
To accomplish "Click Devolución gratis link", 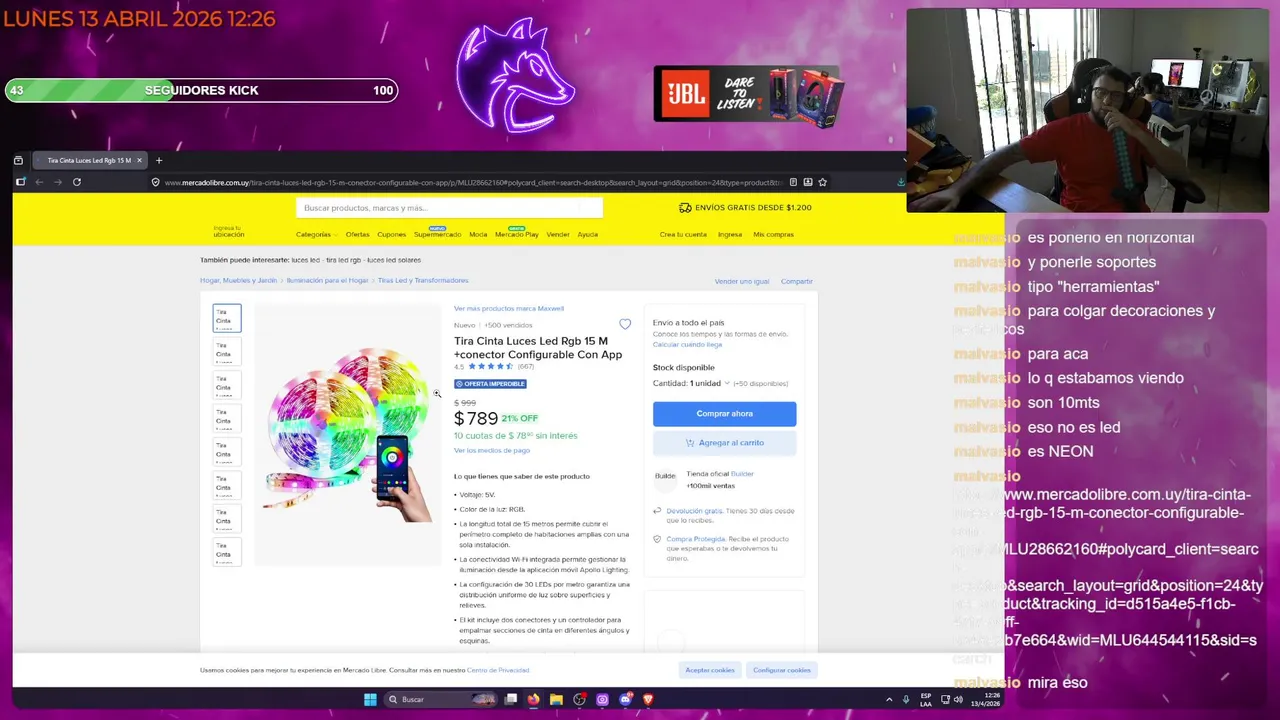I will point(693,511).
